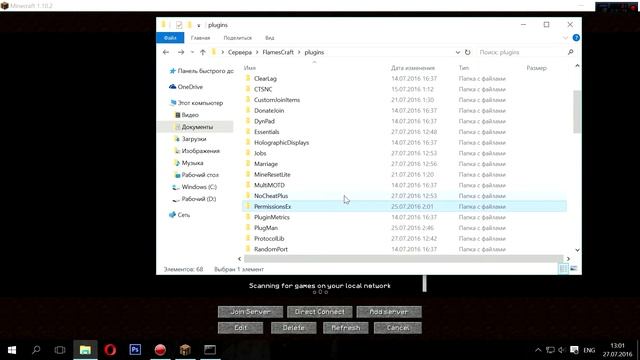Refresh the plugins folder view
The height and width of the screenshot is (360, 640).
point(467,52)
